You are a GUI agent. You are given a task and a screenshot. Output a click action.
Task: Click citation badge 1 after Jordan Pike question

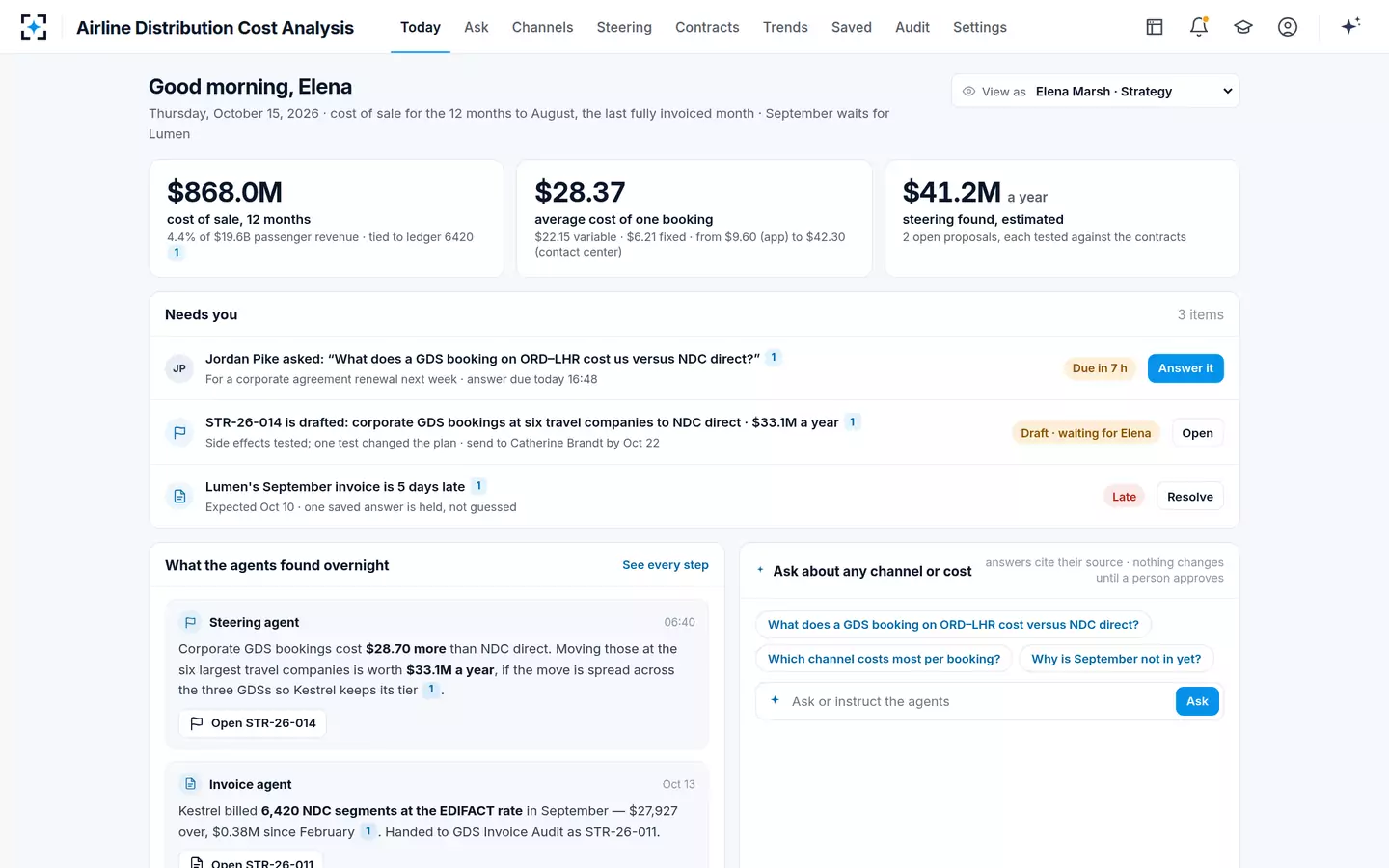(774, 358)
